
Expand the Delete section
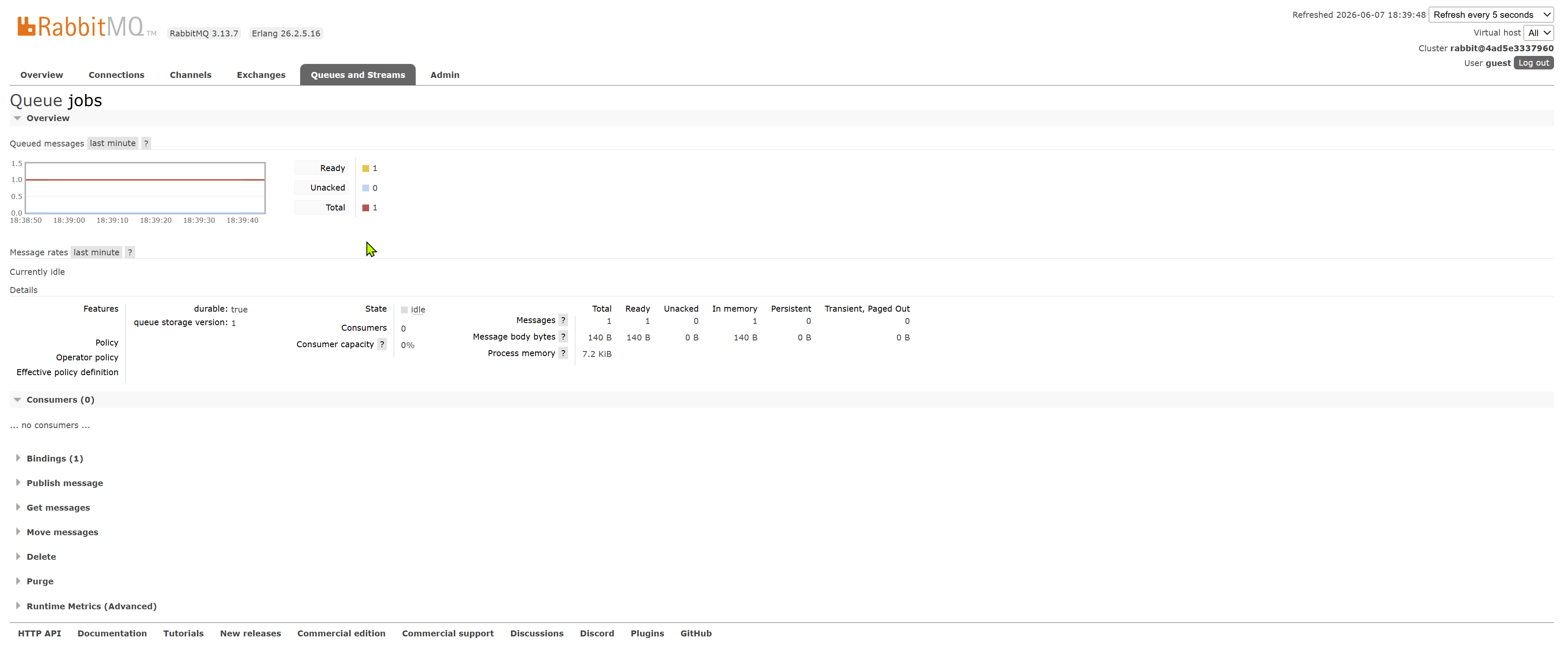(41, 556)
